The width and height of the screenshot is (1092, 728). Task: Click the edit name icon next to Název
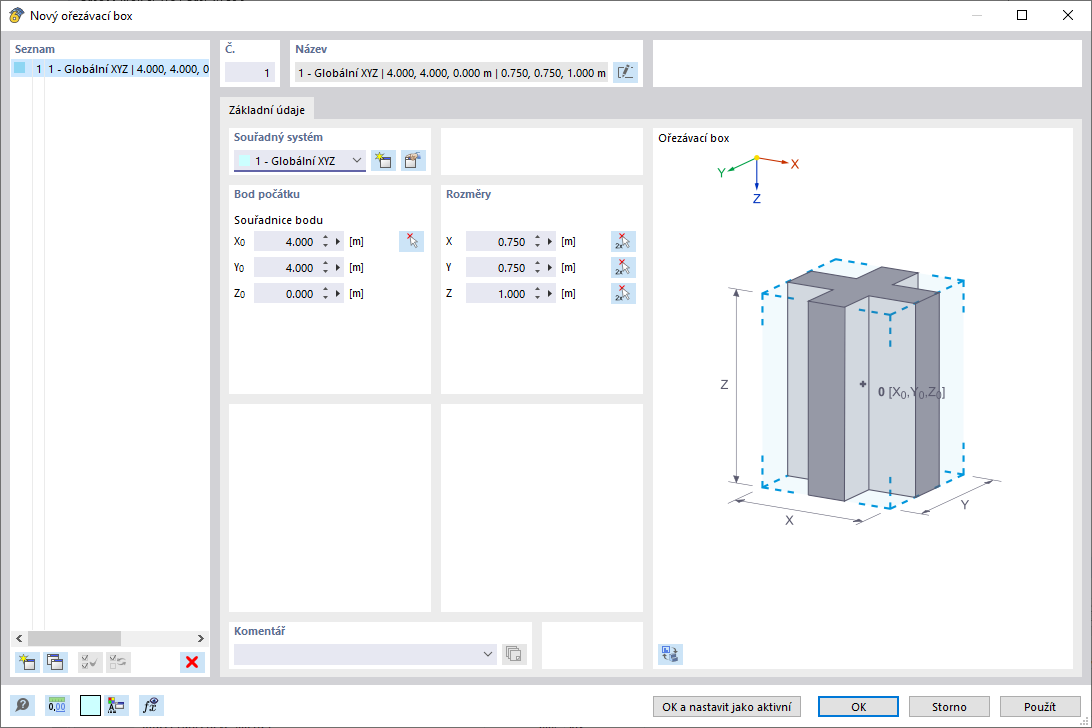pos(625,72)
